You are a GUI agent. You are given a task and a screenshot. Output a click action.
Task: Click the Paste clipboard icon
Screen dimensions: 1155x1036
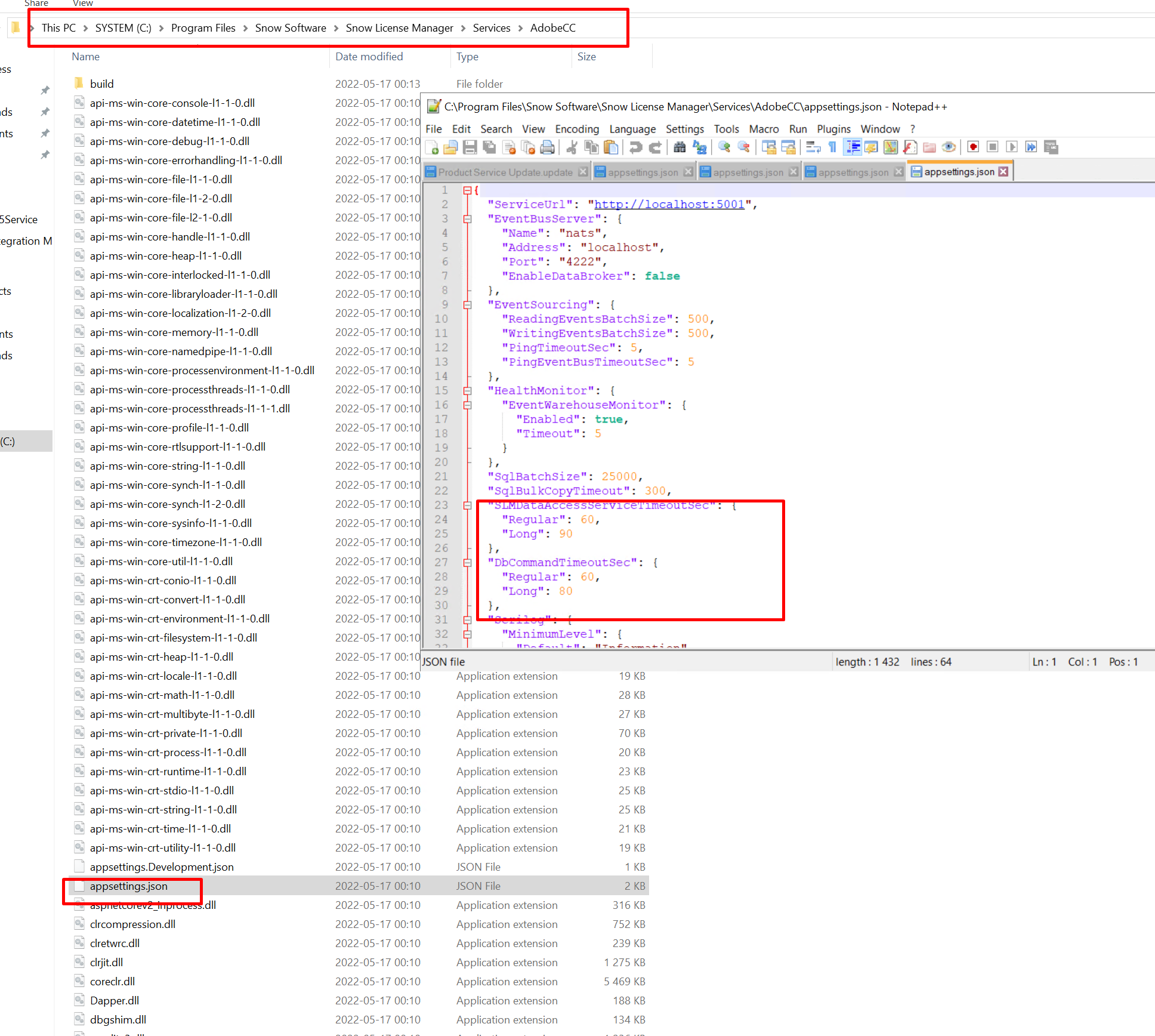[x=610, y=147]
